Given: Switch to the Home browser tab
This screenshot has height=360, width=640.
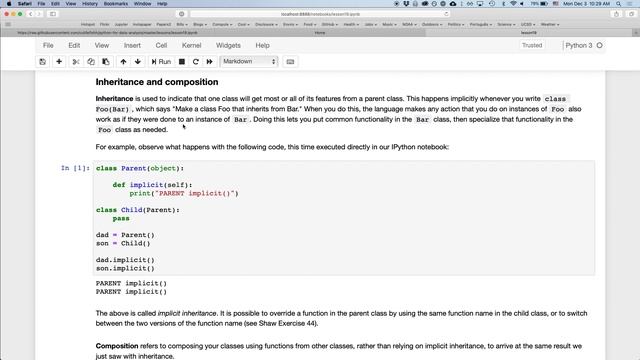Looking at the screenshot, I should point(320,33).
